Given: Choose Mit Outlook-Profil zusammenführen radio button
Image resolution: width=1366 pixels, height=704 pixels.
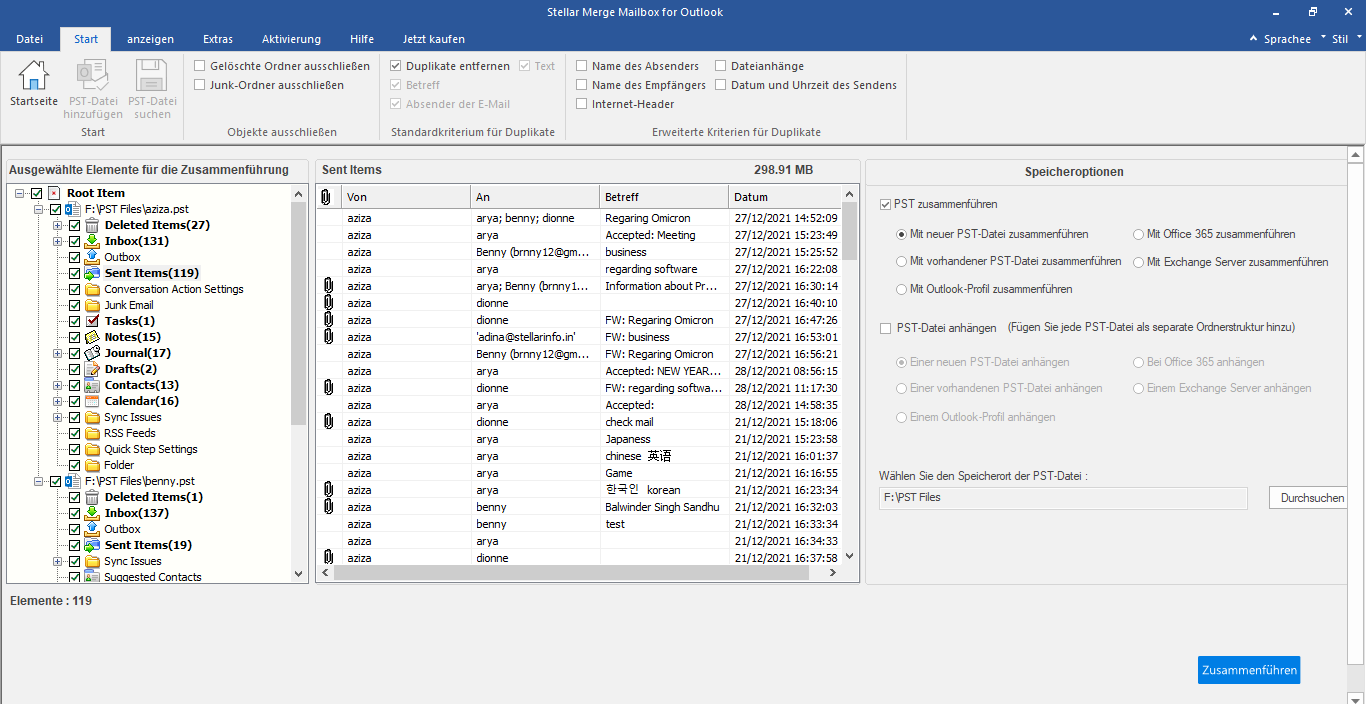Looking at the screenshot, I should coord(902,289).
